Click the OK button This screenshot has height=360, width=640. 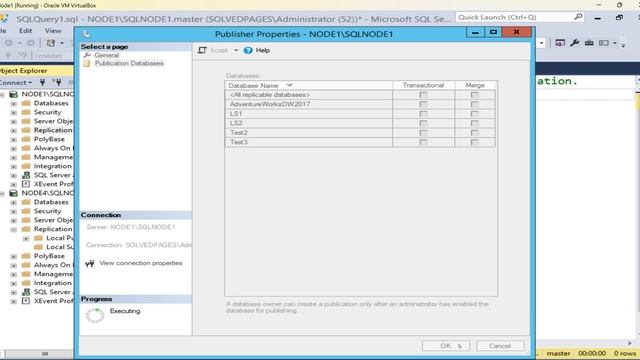(446, 346)
